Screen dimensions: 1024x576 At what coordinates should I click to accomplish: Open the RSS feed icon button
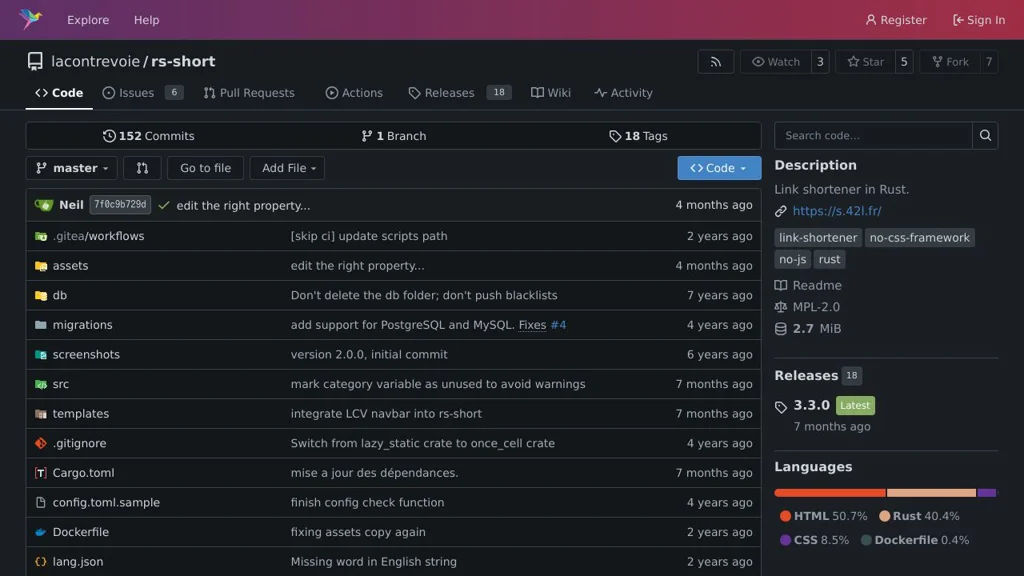pos(715,62)
